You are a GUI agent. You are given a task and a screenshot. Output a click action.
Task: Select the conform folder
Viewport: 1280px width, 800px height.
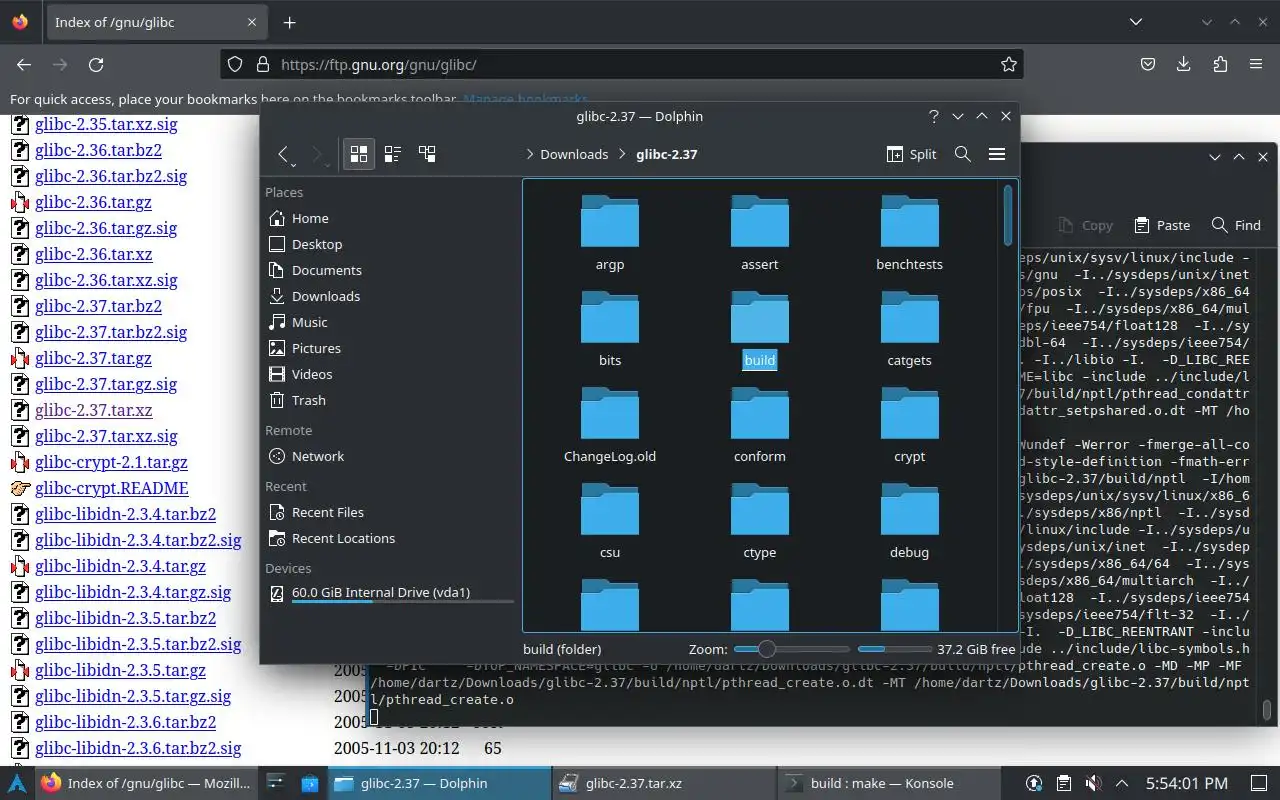(760, 425)
